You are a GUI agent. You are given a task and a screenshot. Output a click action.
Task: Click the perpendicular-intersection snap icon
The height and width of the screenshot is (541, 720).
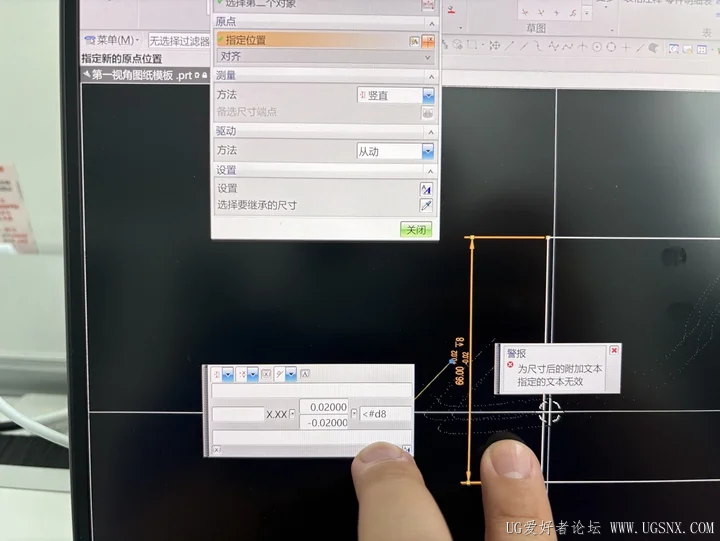(x=582, y=46)
